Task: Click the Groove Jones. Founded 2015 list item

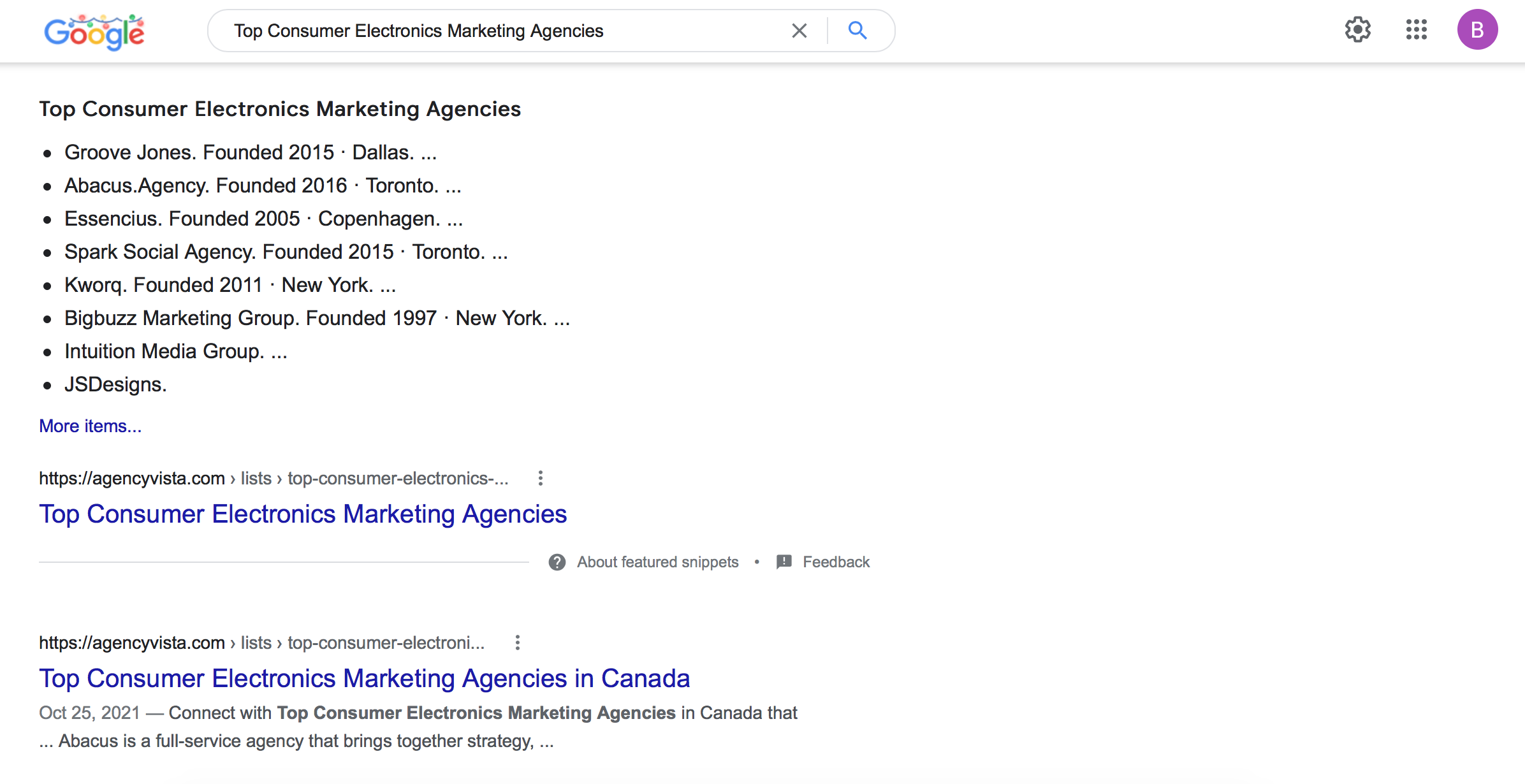Action: coord(251,152)
